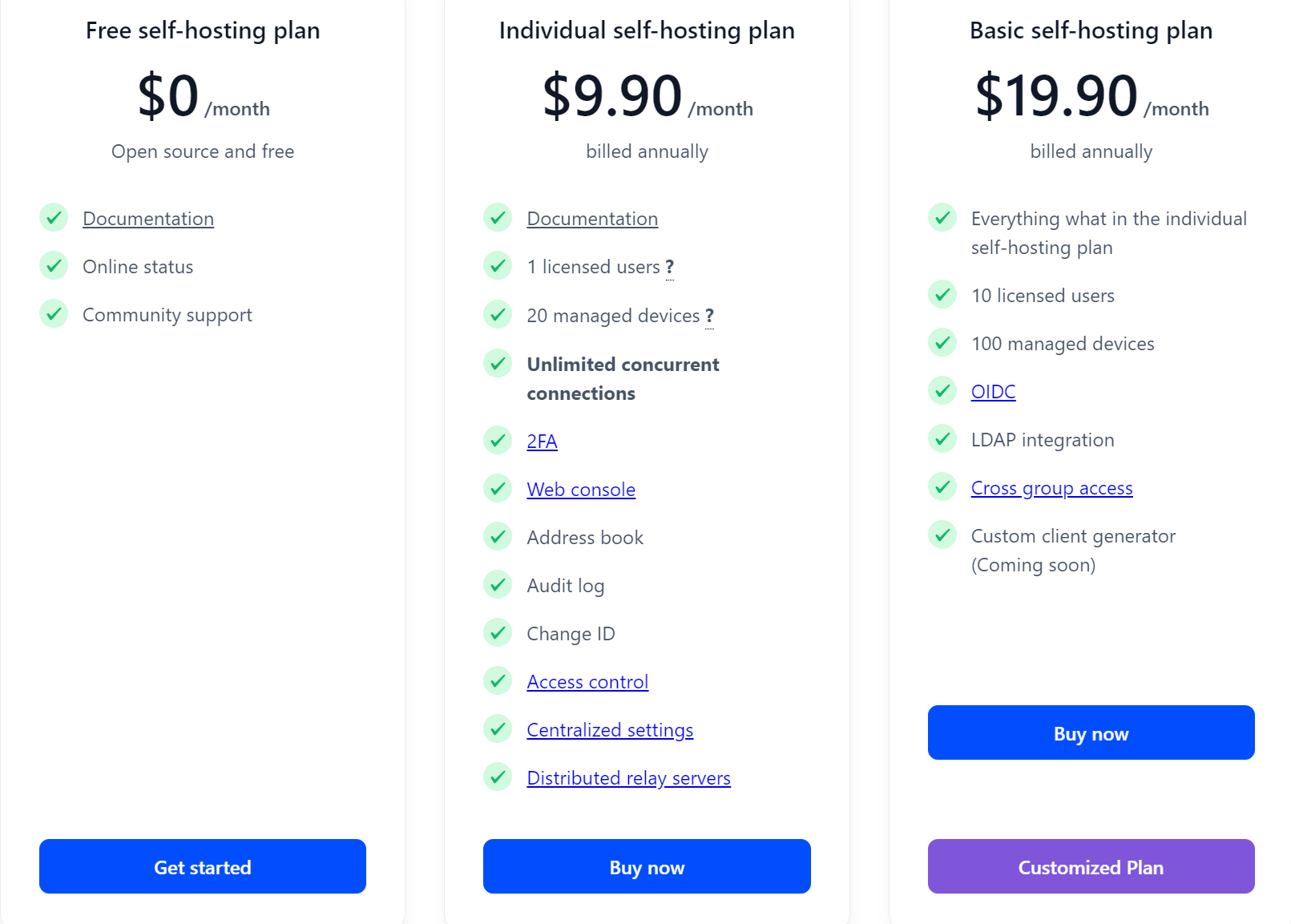1291x924 pixels.
Task: Select the purple Customized Plan button
Action: 1091,866
